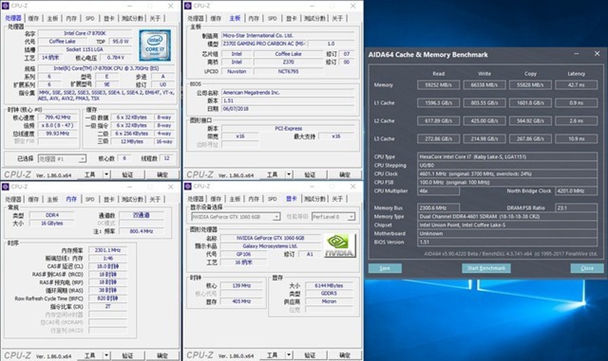Click the 工具 button in the mainboard window
The width and height of the screenshot is (608, 361).
point(272,174)
